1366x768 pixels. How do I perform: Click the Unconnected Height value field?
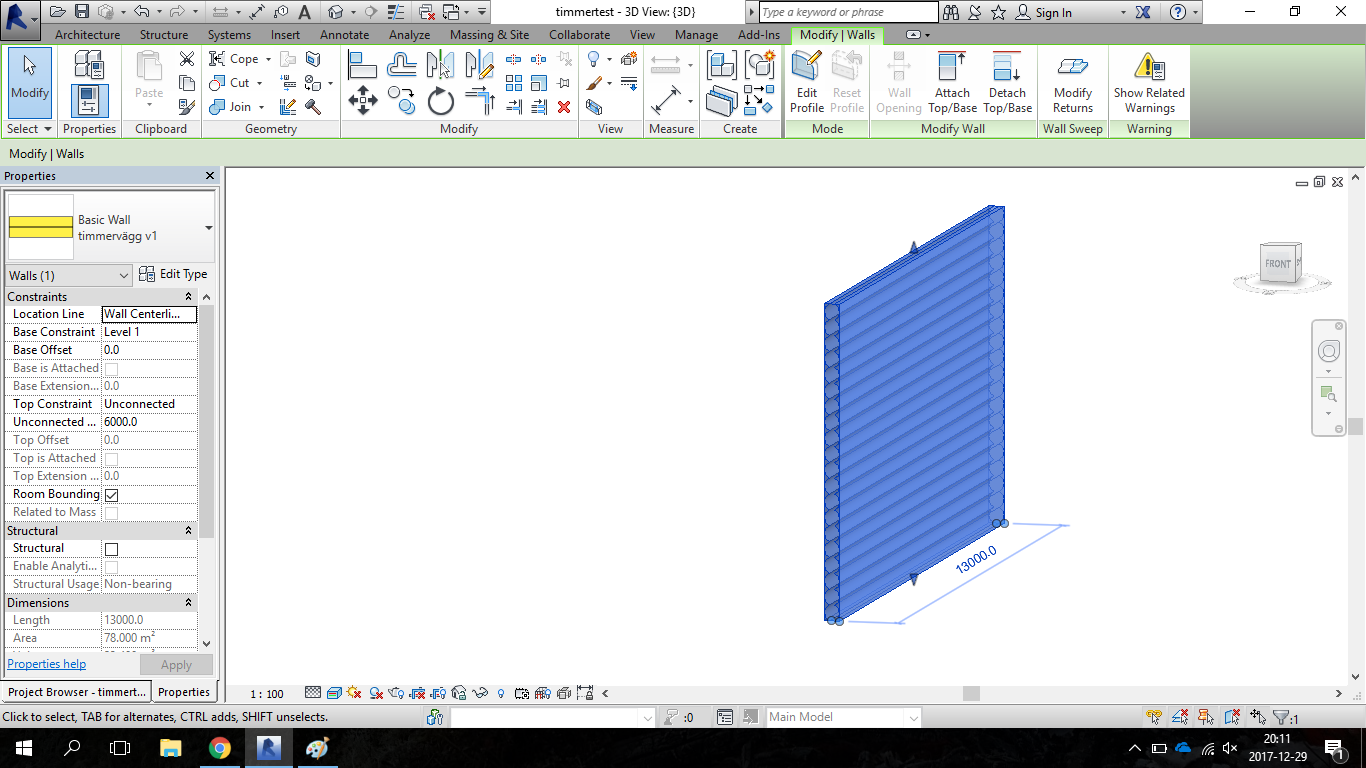click(149, 422)
